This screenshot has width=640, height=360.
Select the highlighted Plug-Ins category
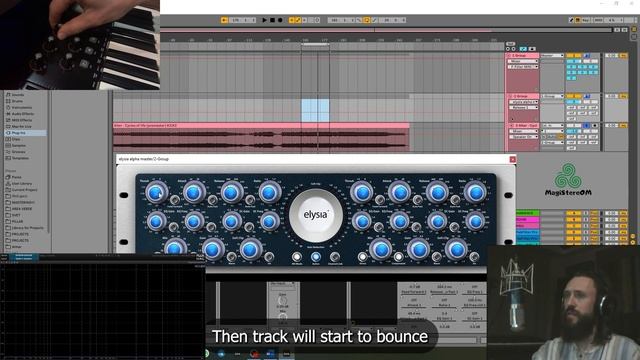(x=25, y=133)
